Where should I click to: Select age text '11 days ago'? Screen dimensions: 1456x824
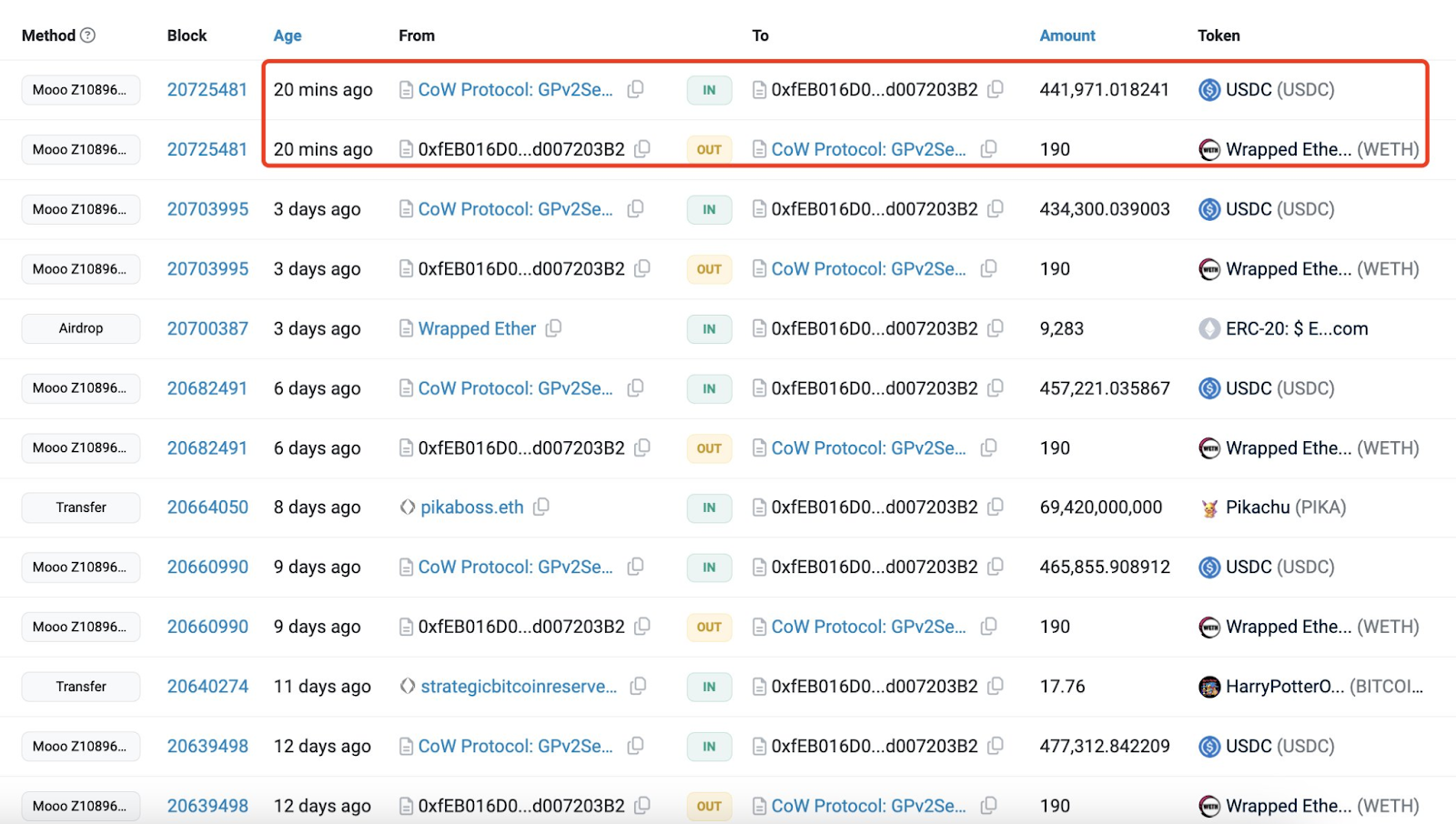[322, 687]
